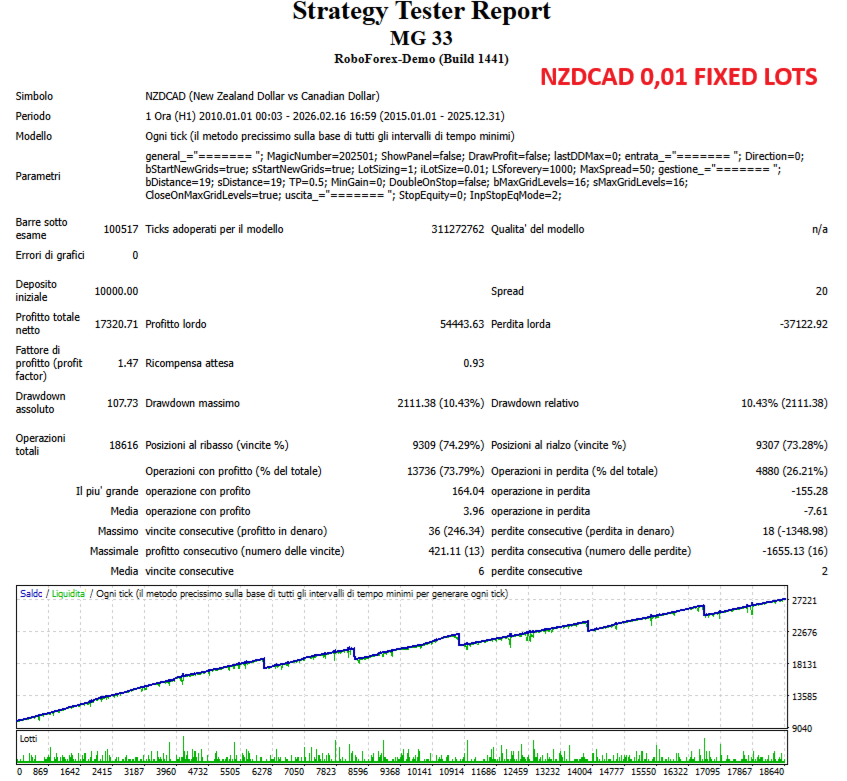Click the 14004 trade-number axis label
847x781 pixels.
(580, 771)
